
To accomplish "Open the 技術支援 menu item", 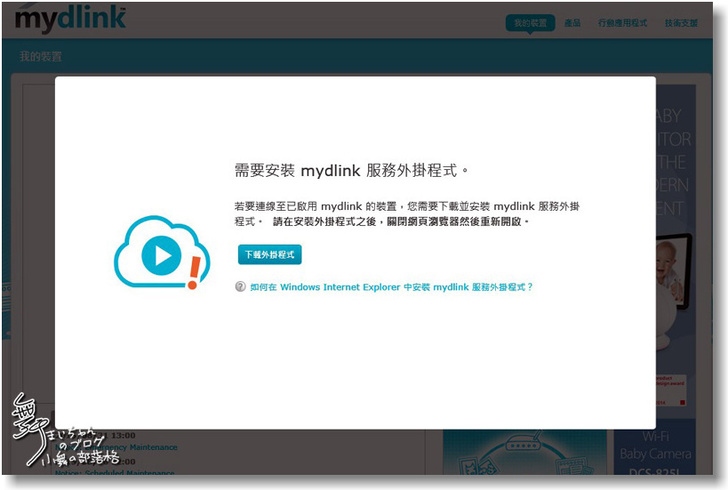I will (x=681, y=23).
